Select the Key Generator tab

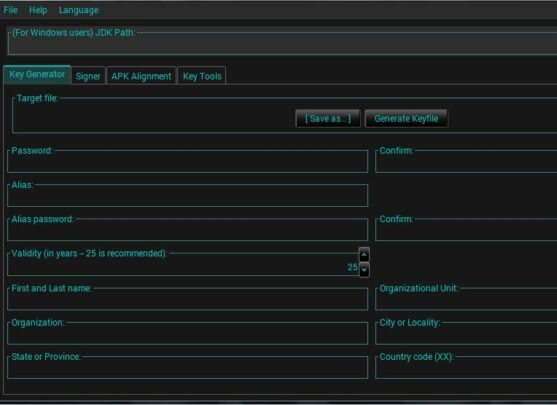[37, 75]
